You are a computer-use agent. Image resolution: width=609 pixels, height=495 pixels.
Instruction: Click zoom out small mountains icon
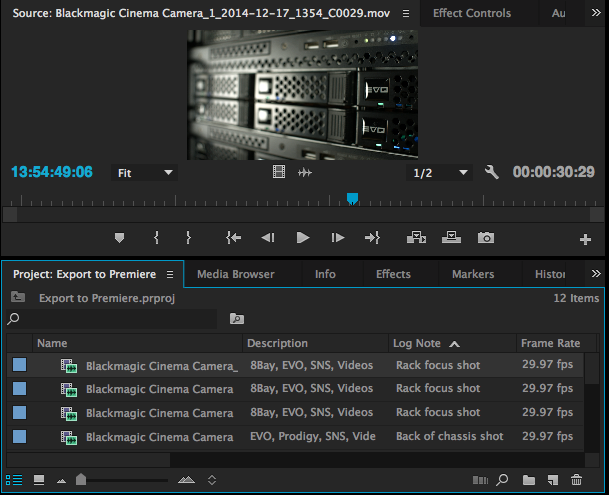pyautogui.click(x=61, y=481)
